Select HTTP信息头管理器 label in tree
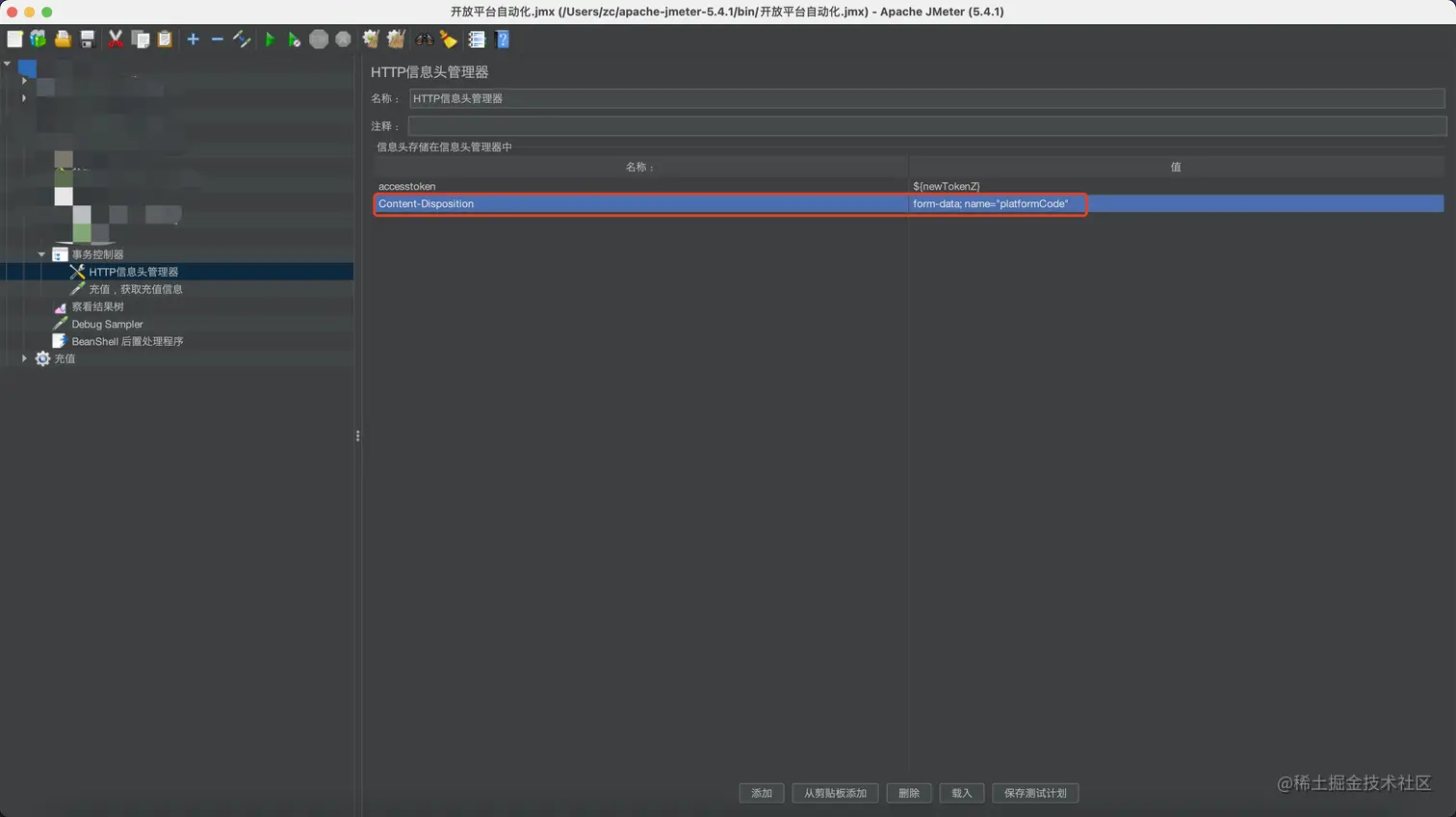Screen dimensions: 1456x817 pos(134,272)
